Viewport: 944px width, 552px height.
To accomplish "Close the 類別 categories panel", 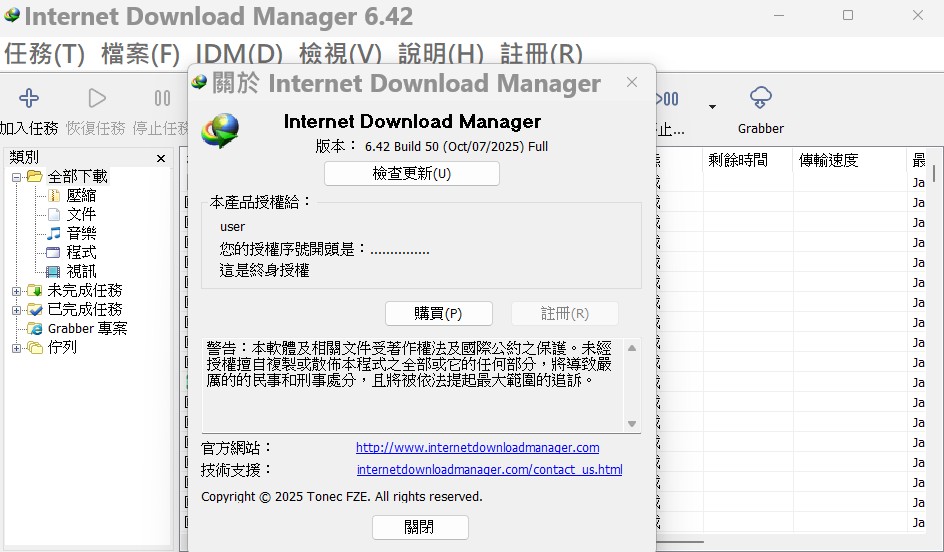I will pyautogui.click(x=161, y=158).
